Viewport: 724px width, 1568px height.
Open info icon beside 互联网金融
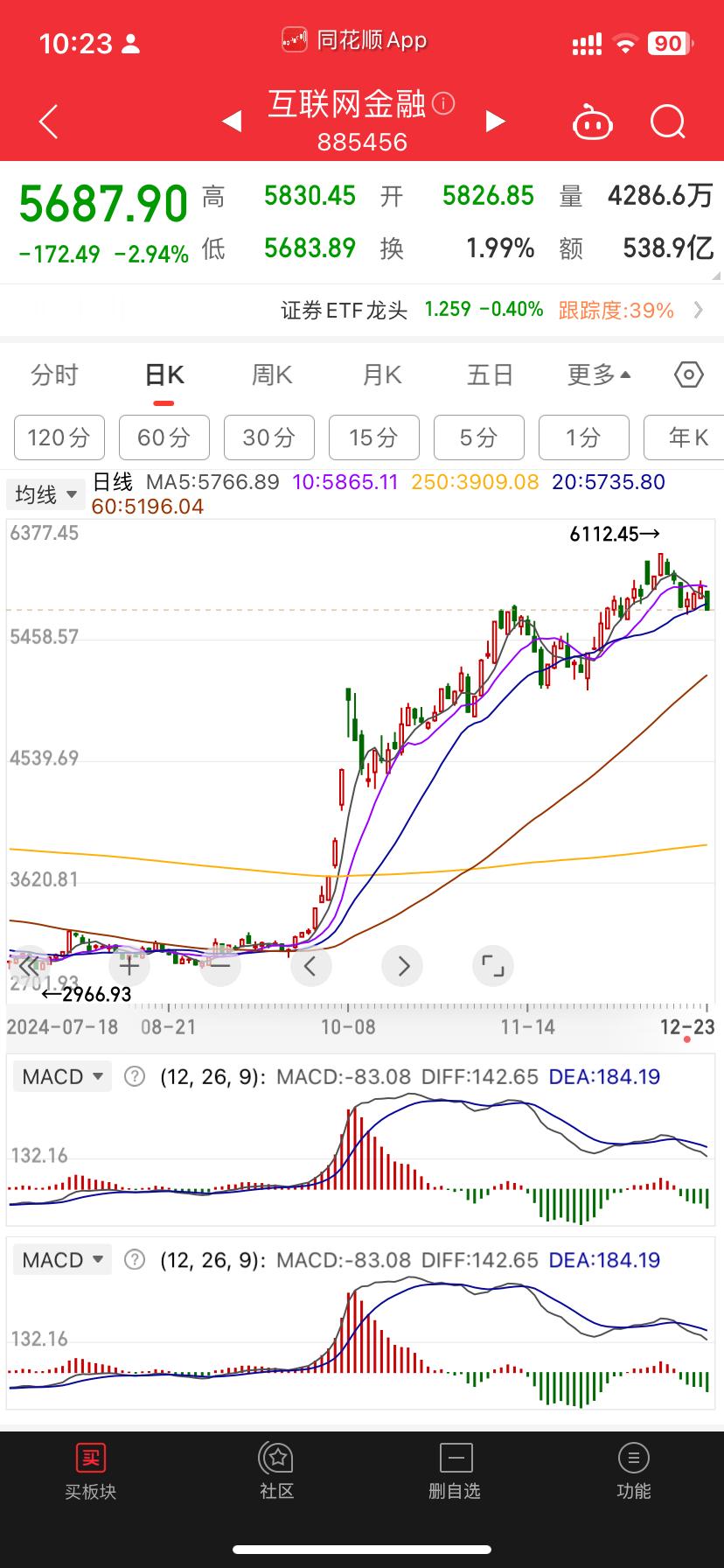click(x=443, y=104)
